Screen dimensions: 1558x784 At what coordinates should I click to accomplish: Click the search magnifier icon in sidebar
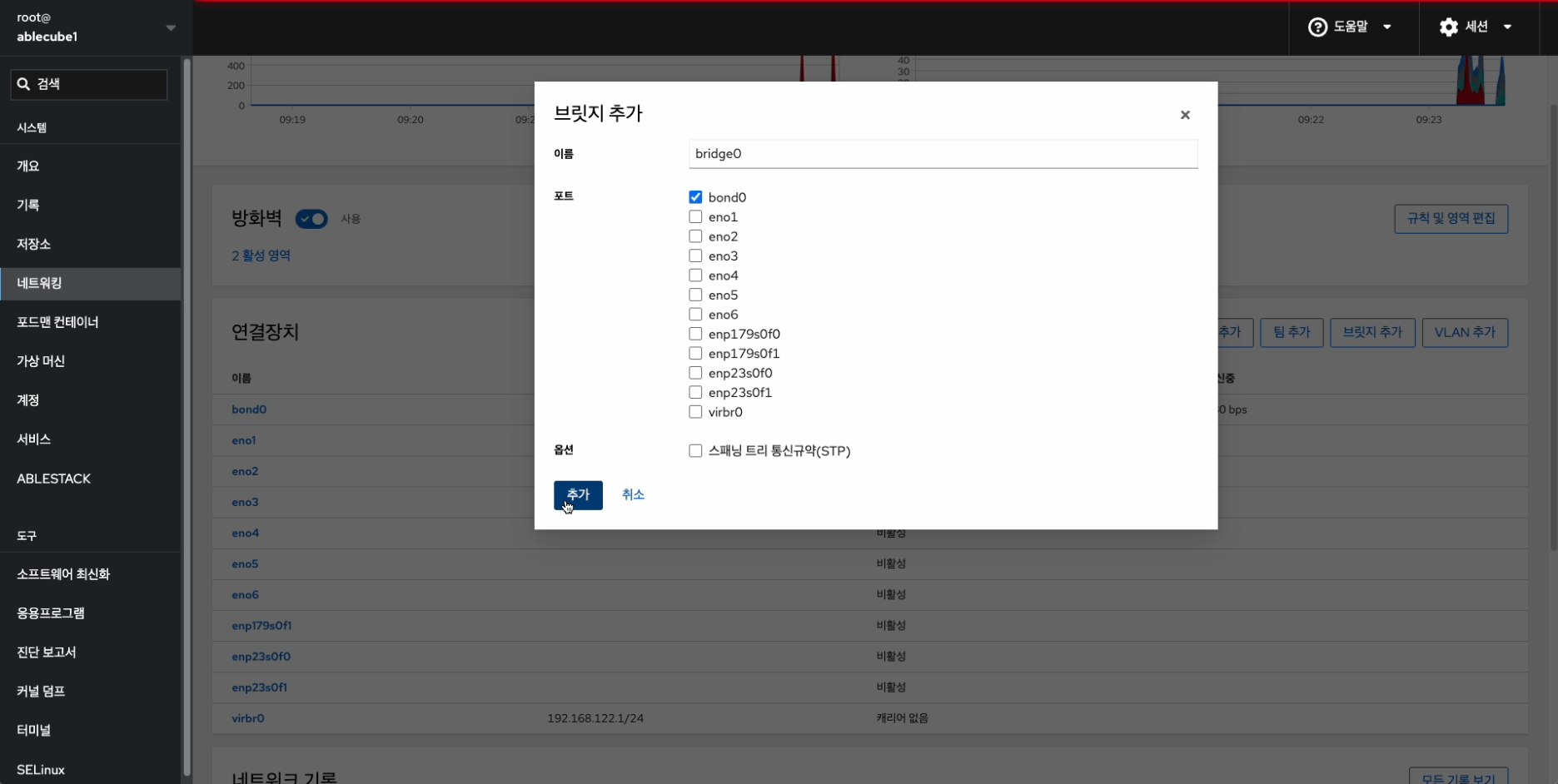[x=23, y=84]
